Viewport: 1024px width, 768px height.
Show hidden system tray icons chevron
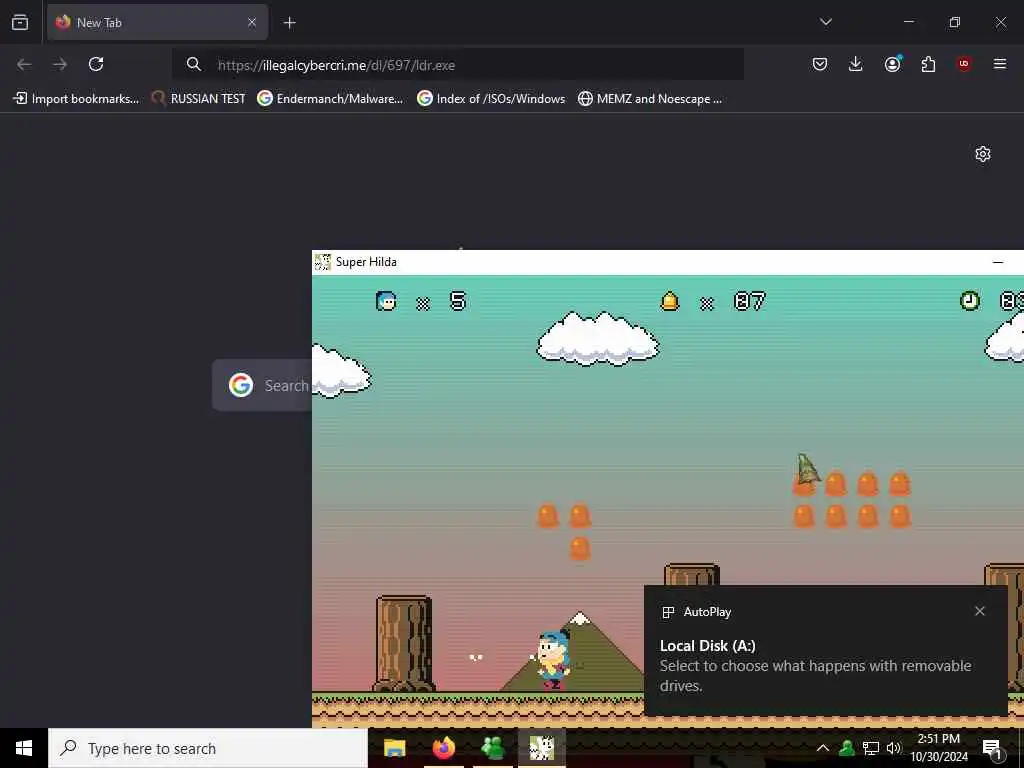point(822,748)
